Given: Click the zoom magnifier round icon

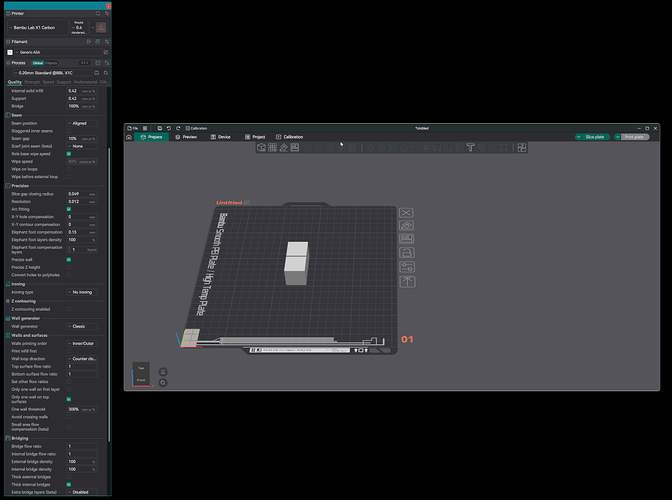Looking at the screenshot, I should 163,383.
